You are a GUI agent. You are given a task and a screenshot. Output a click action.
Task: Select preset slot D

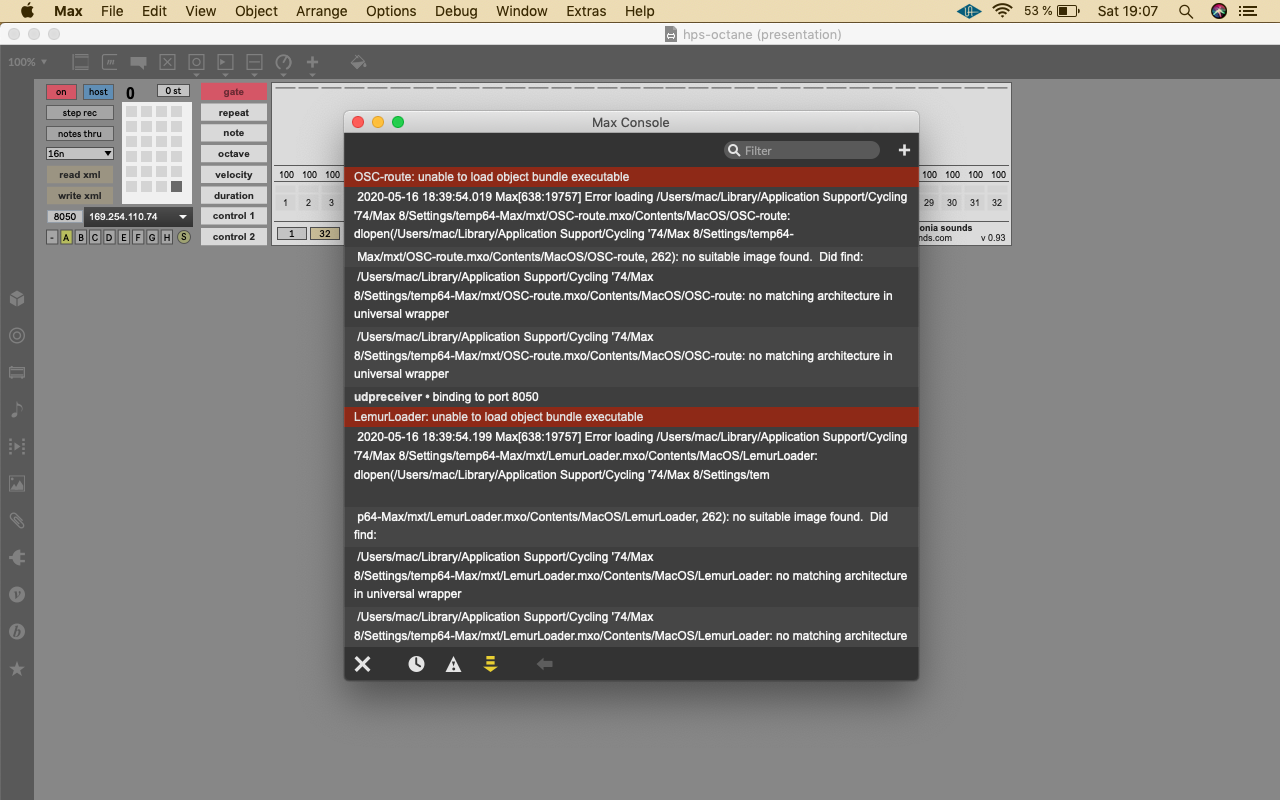click(110, 237)
